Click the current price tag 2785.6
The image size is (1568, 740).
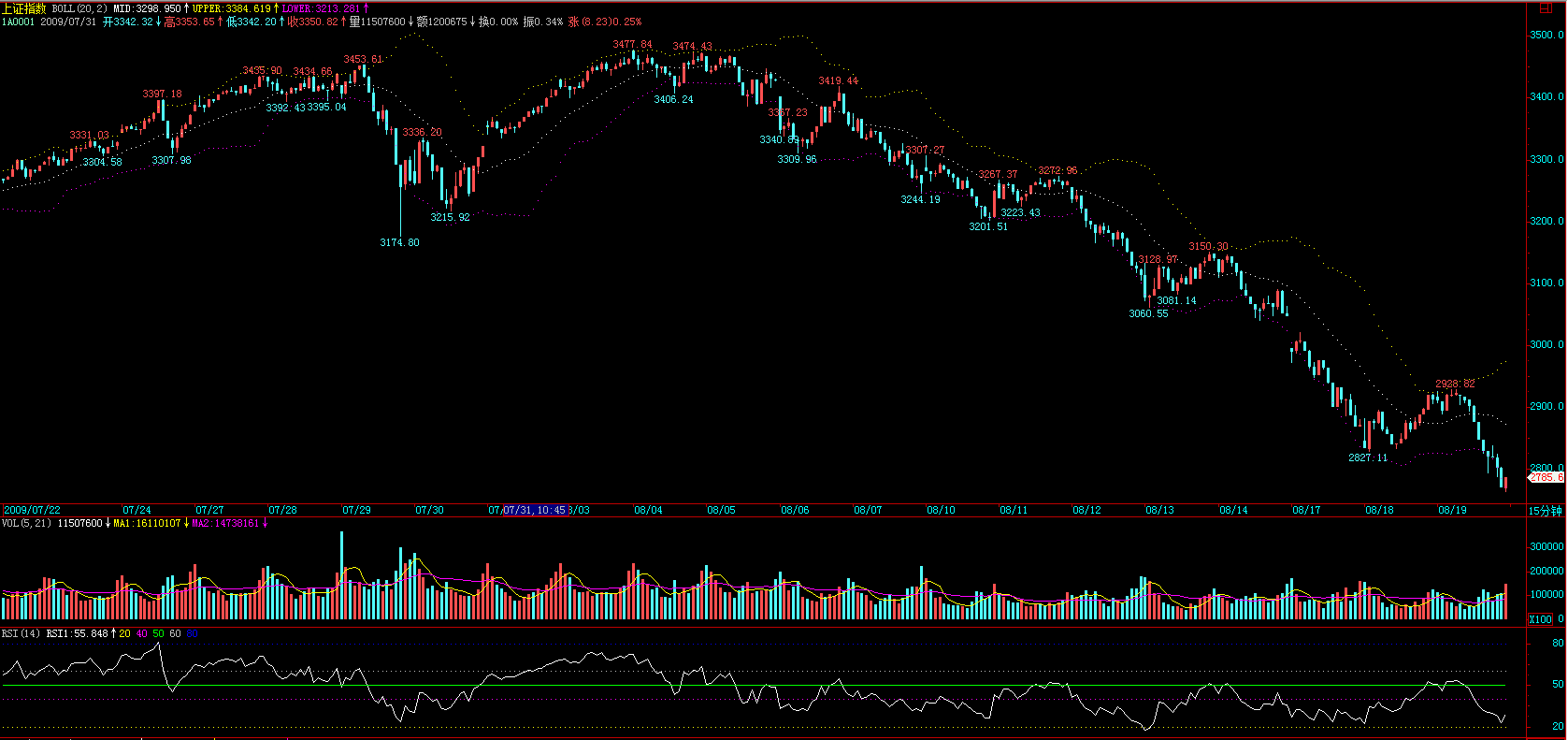pos(1546,477)
